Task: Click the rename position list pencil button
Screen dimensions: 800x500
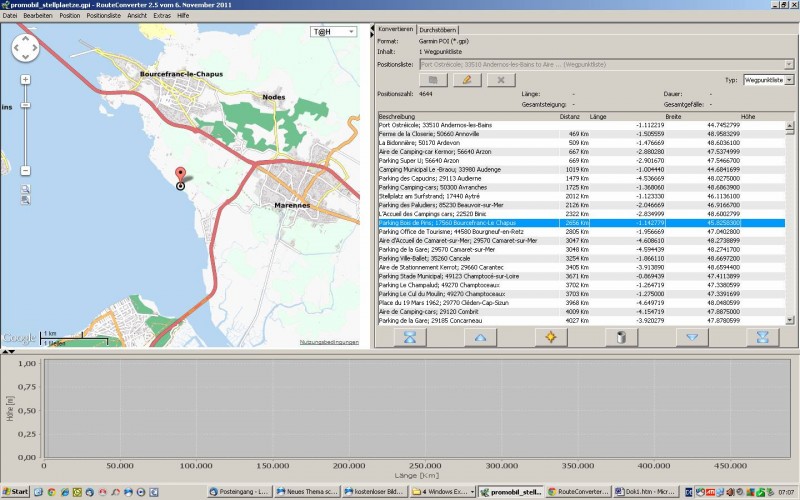Action: pyautogui.click(x=466, y=79)
